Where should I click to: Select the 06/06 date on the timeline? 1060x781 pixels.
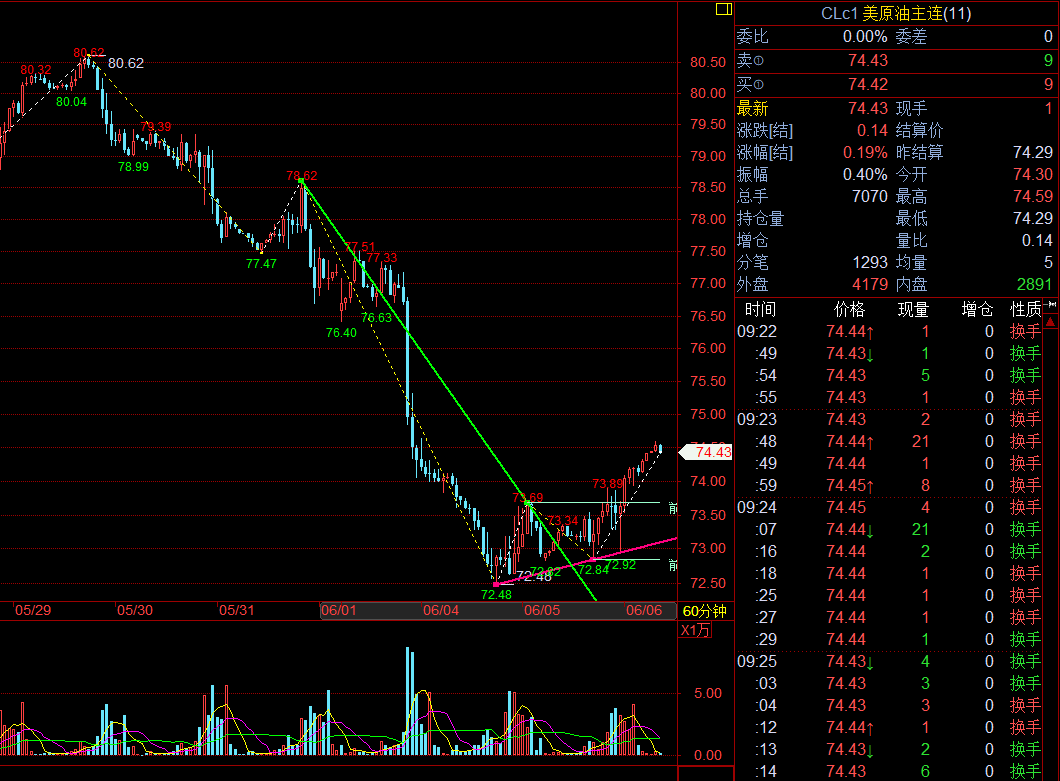(644, 611)
